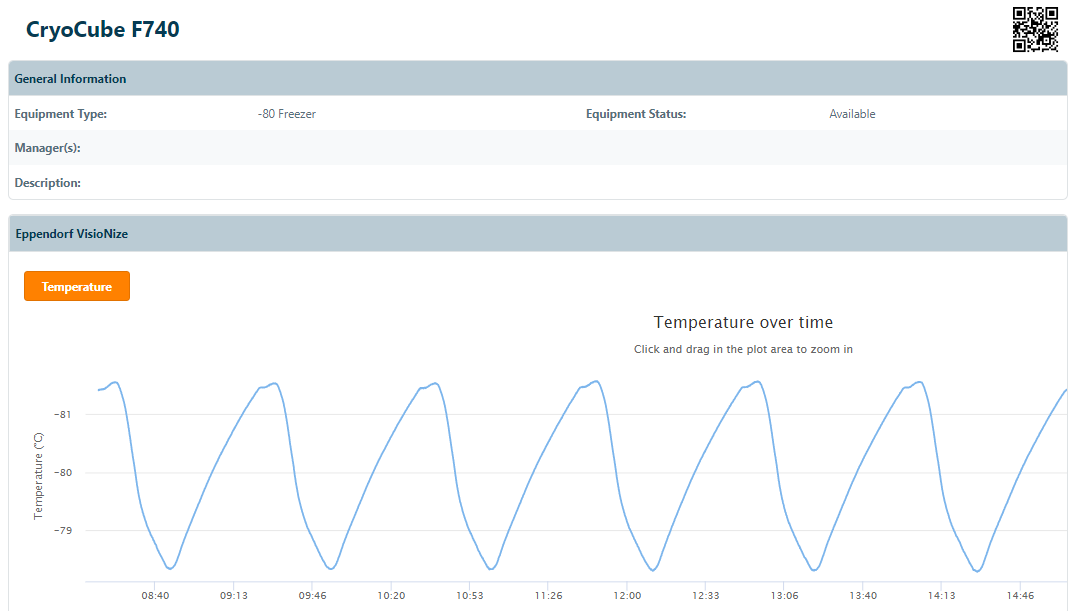The image size is (1071, 611).
Task: Select the 14:46 x-axis time label
Action: [1020, 596]
